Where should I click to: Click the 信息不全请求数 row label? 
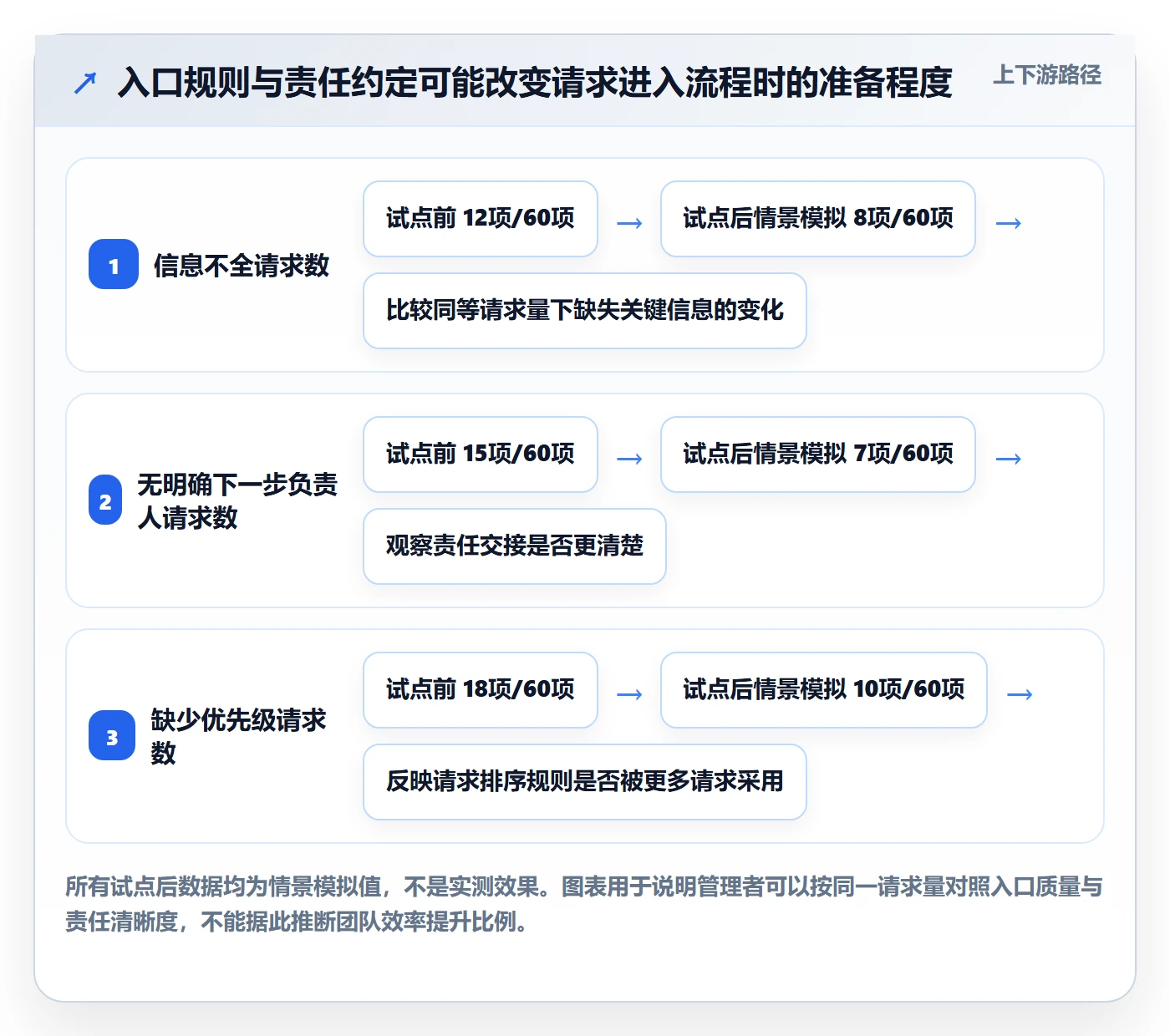click(242, 266)
